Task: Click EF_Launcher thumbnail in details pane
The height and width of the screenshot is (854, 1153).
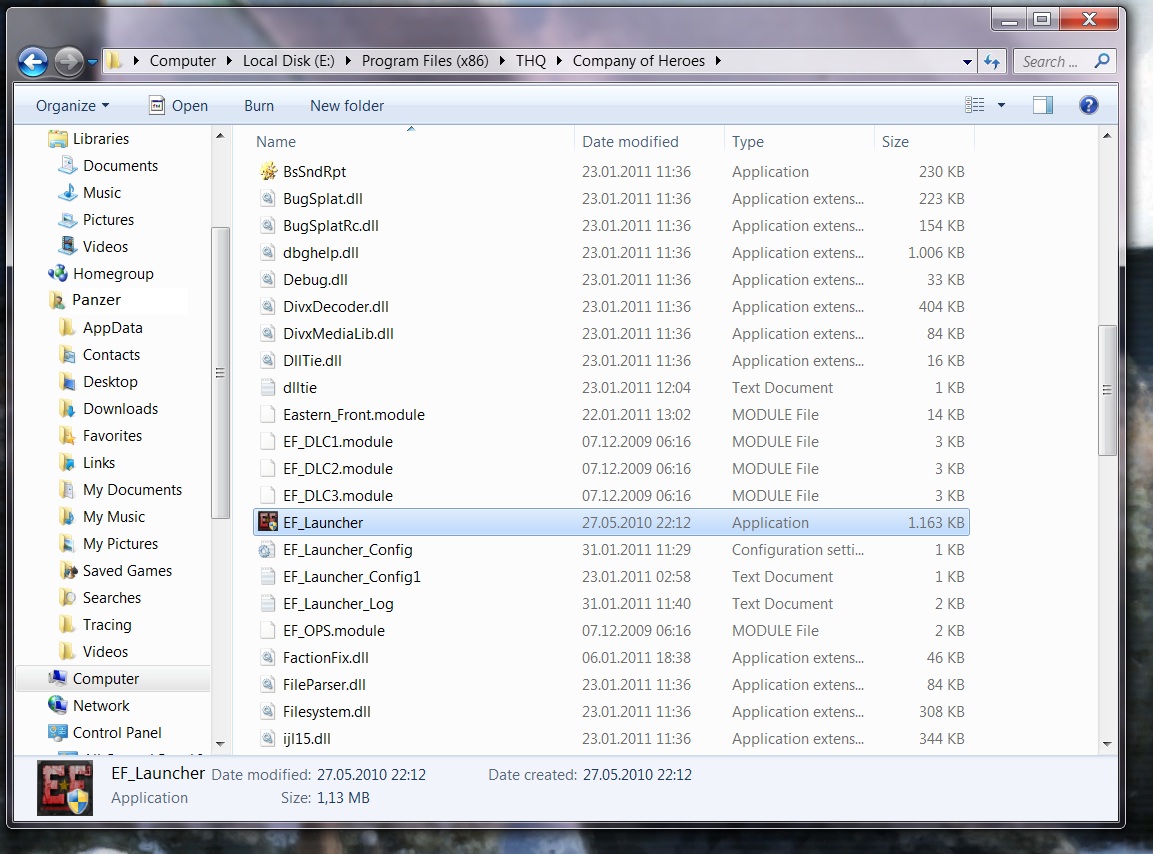Action: tap(65, 789)
